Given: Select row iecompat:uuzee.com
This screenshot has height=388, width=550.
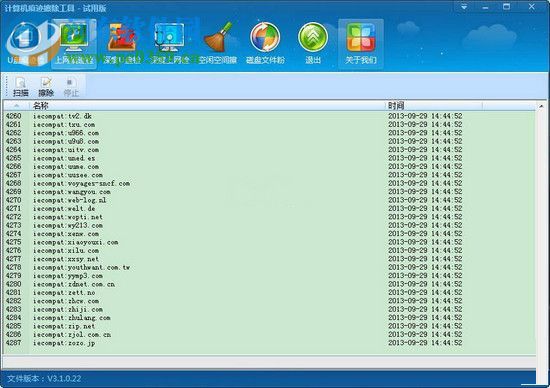Looking at the screenshot, I should coord(269,175).
